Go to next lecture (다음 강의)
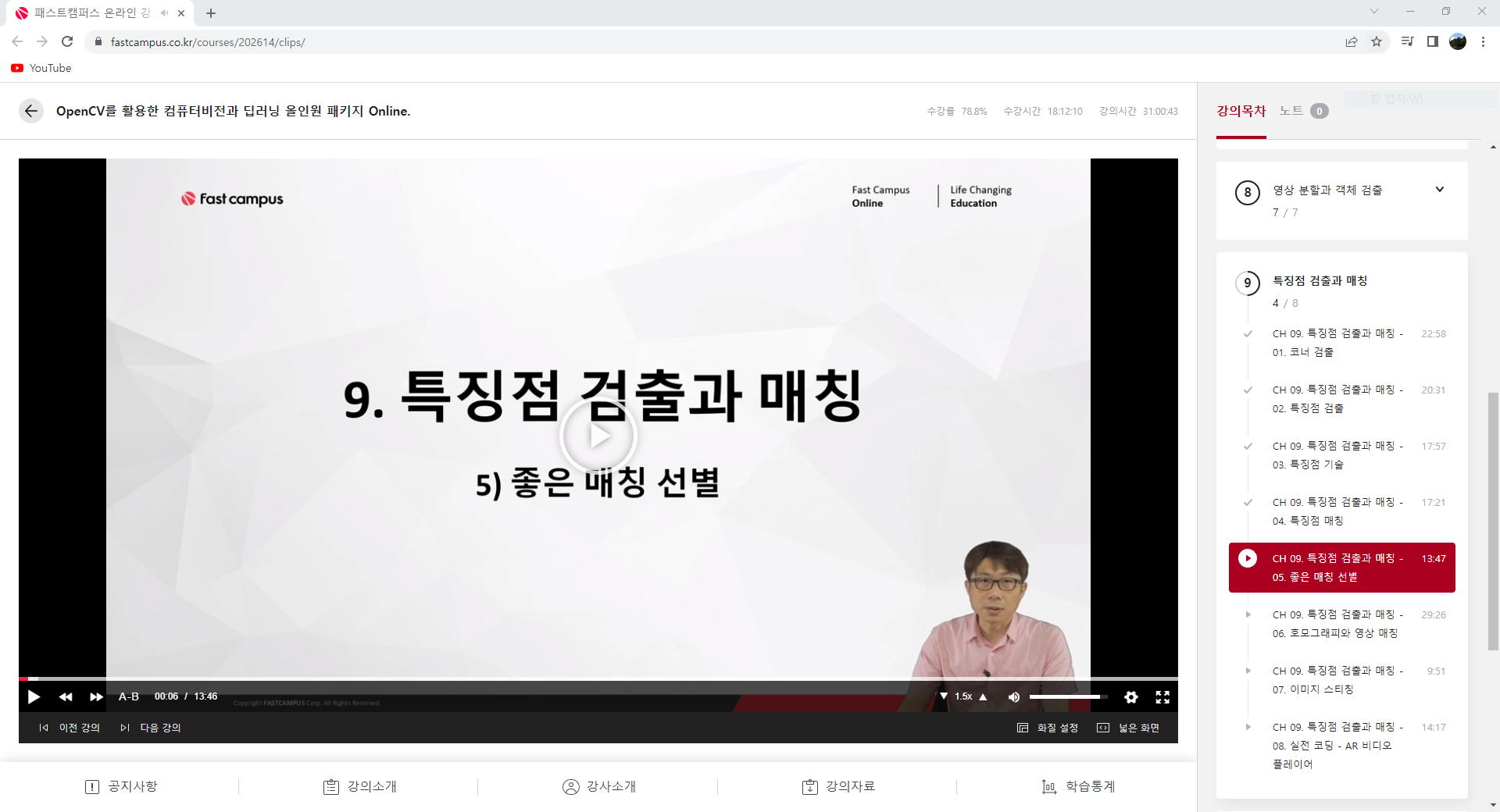The image size is (1500, 812). [150, 728]
